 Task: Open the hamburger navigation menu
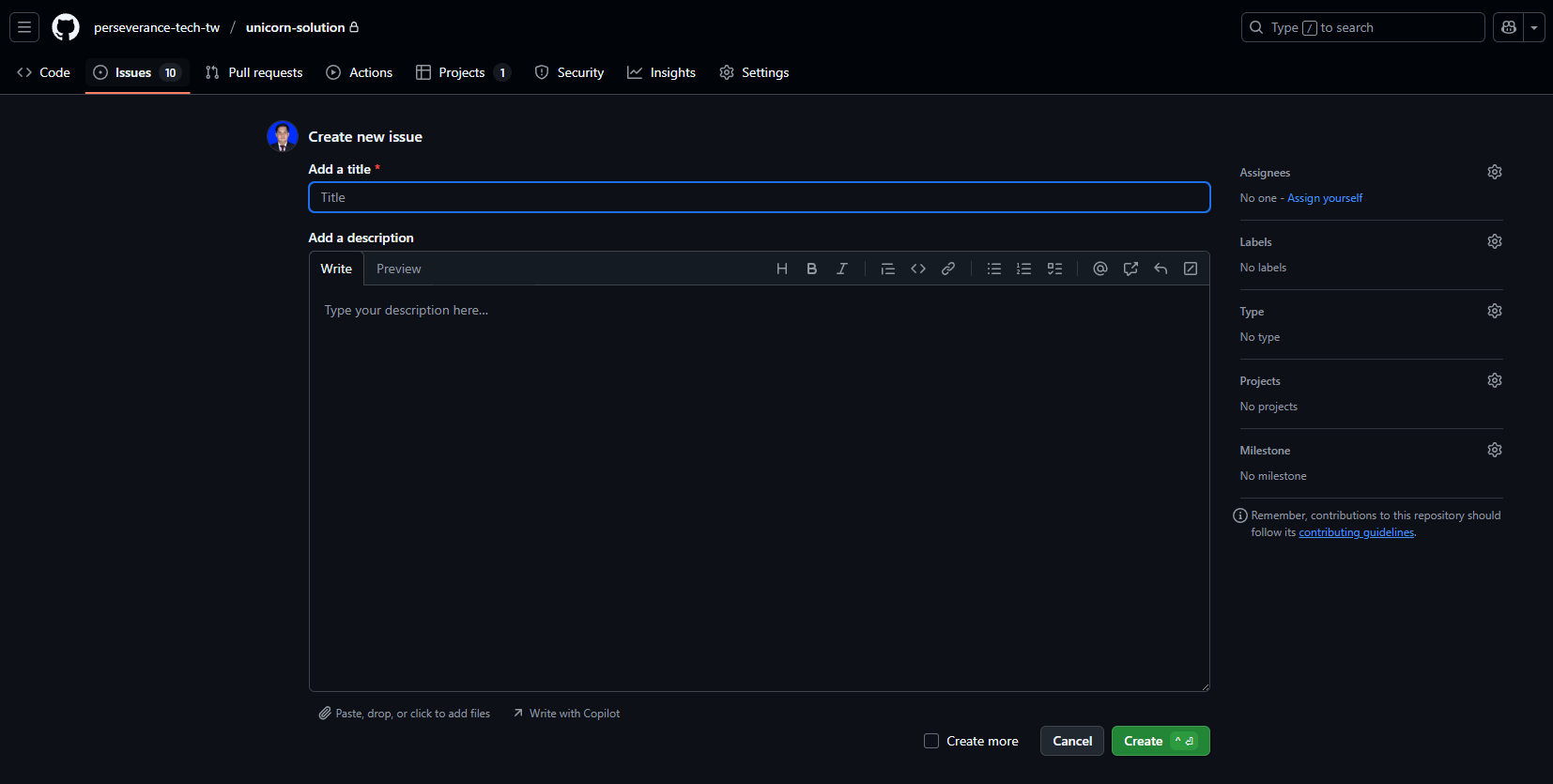[x=24, y=27]
